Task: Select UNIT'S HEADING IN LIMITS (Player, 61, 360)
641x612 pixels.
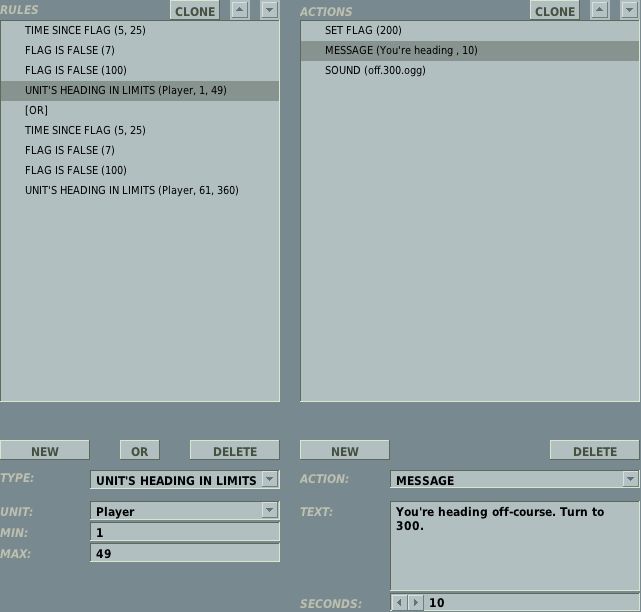Action: (x=140, y=191)
